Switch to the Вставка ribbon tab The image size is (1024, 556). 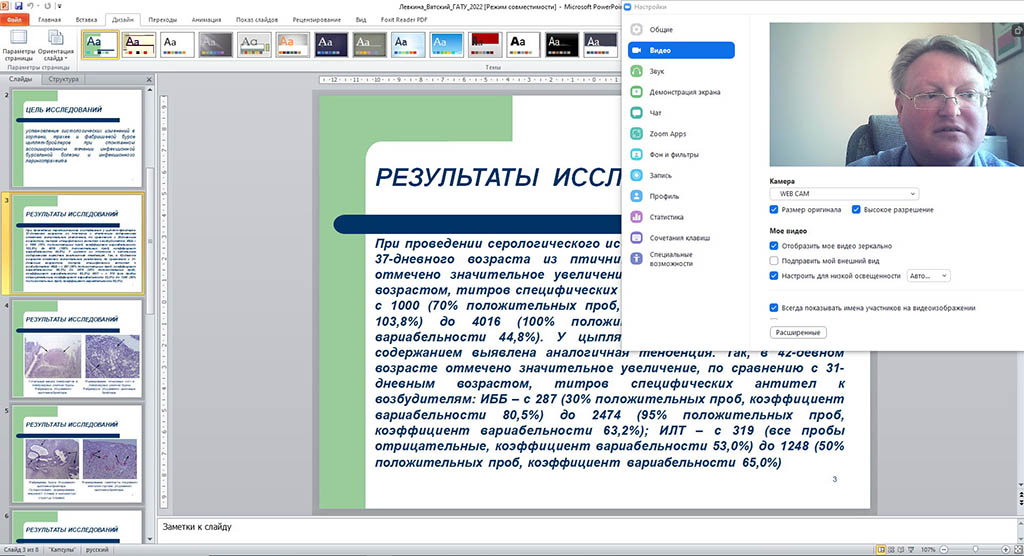86,20
